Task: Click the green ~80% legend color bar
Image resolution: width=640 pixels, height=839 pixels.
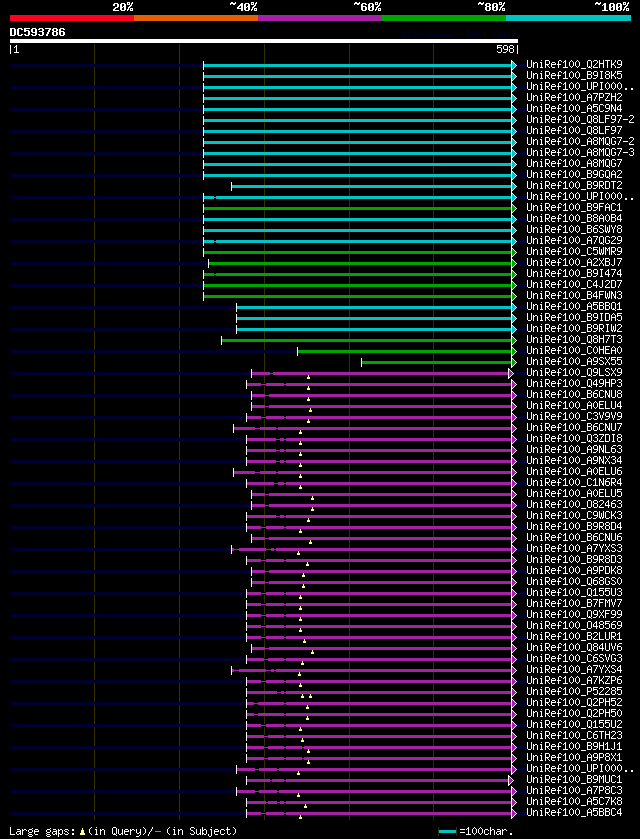Action: coord(444,18)
